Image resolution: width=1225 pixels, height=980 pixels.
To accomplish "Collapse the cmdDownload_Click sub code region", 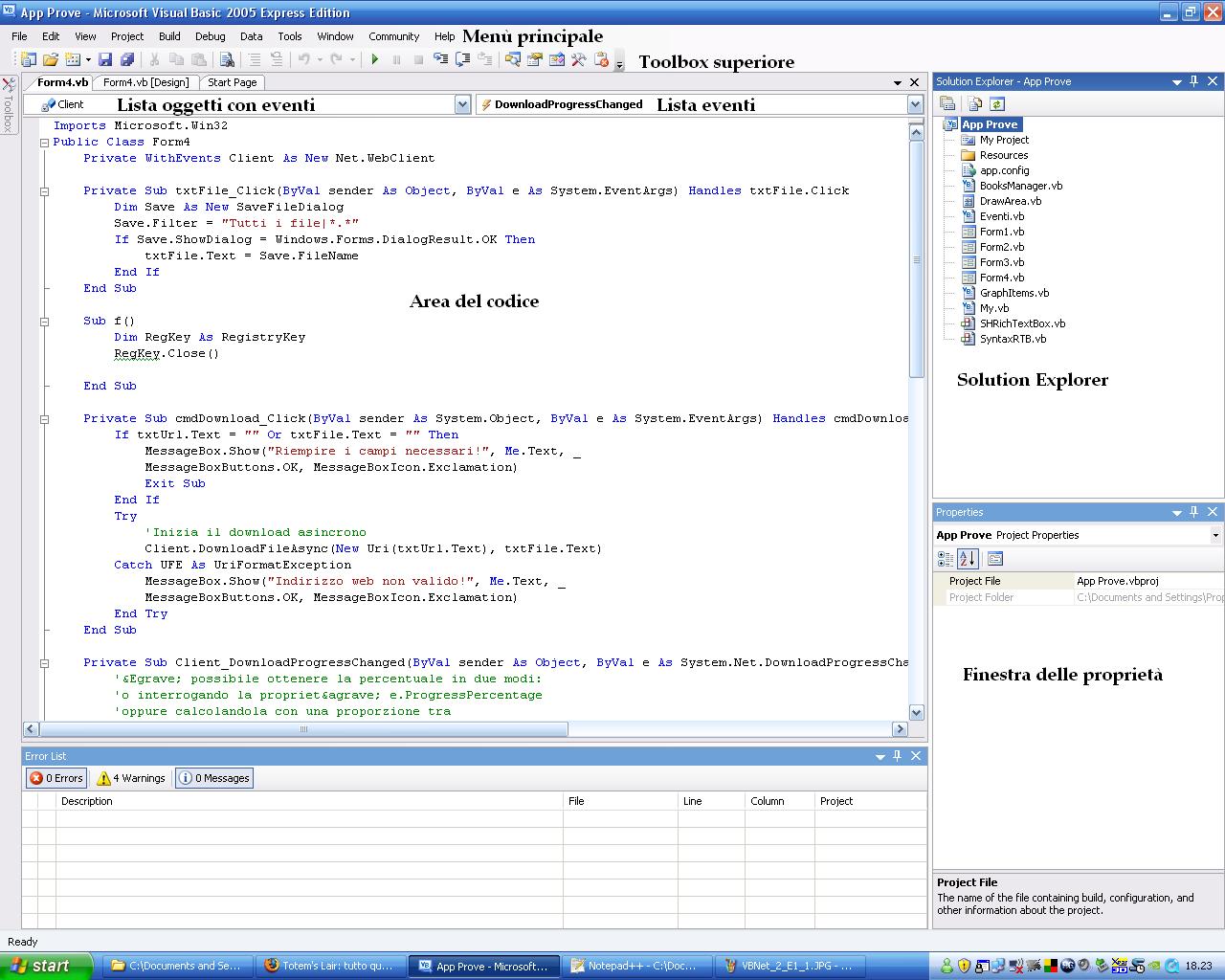I will pos(44,418).
